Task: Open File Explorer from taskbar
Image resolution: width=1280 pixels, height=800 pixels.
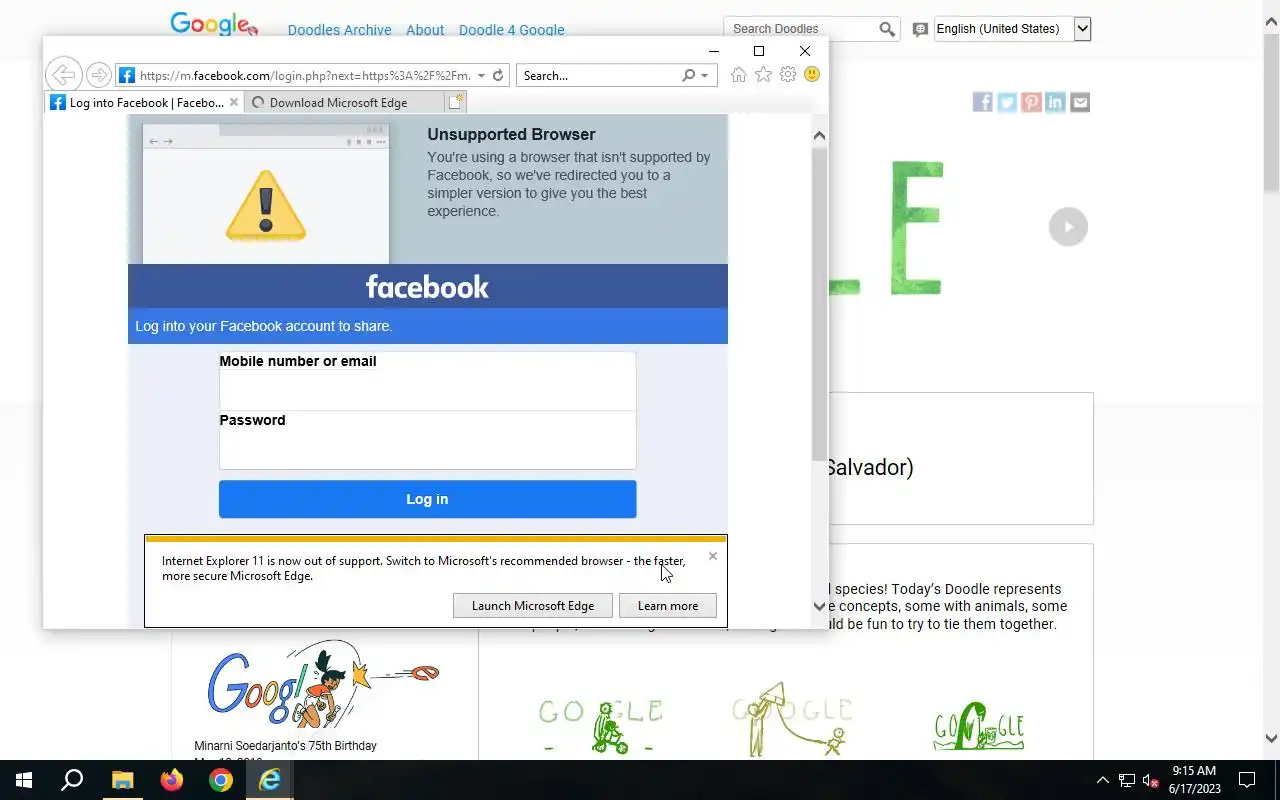Action: coord(122,780)
